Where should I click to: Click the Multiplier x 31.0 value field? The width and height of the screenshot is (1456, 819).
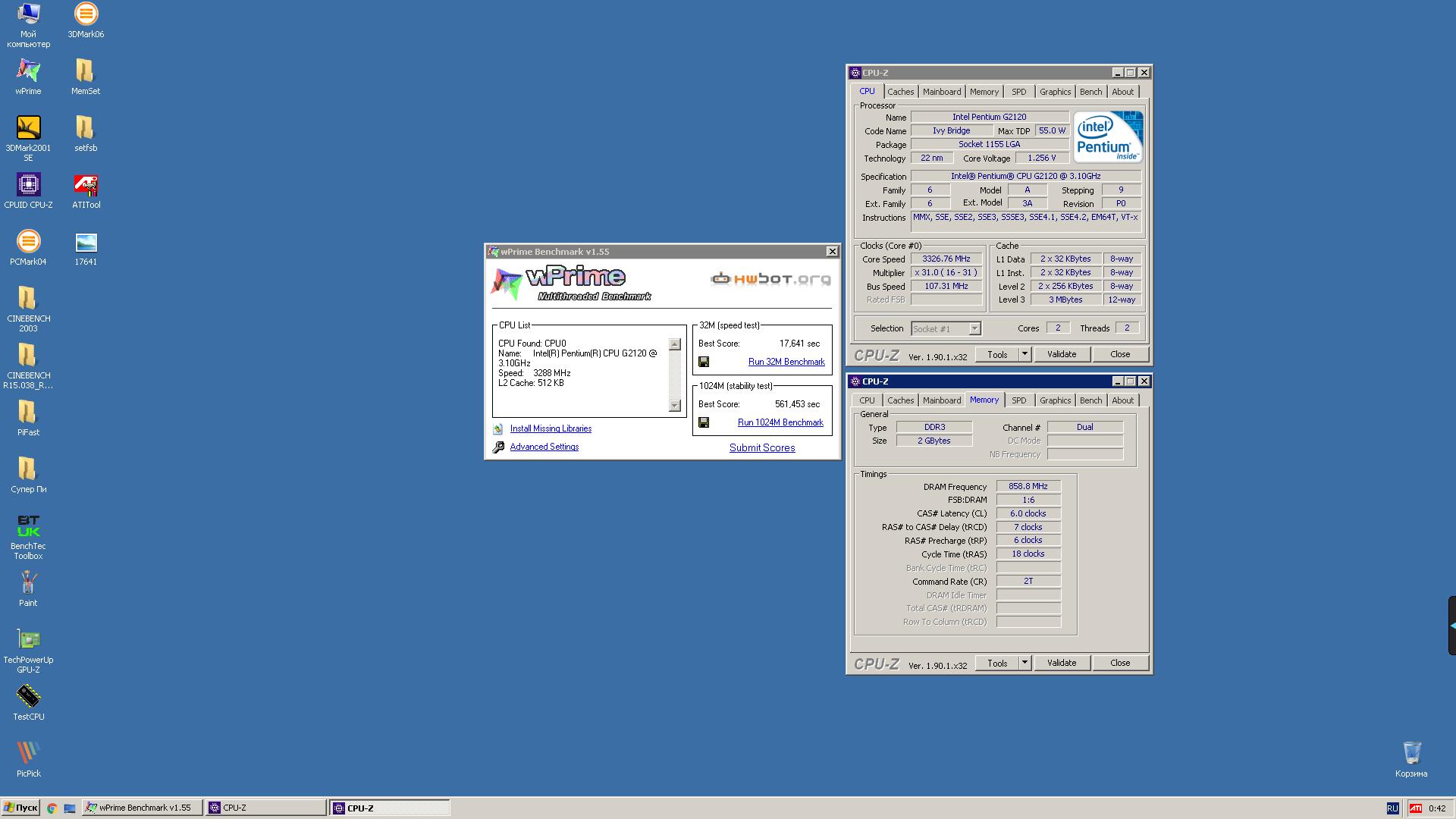[x=946, y=272]
